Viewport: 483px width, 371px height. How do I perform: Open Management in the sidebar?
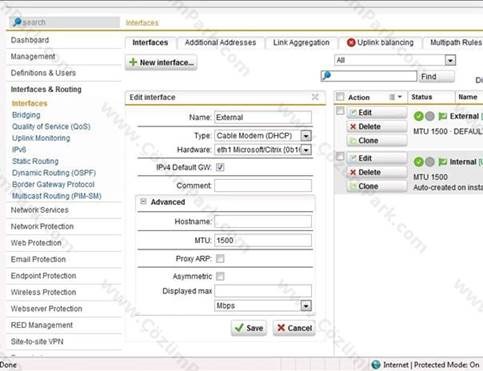coord(33,56)
